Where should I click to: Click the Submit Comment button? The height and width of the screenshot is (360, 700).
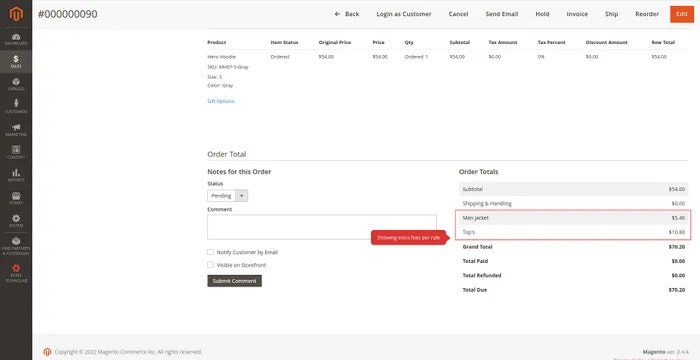pos(234,281)
